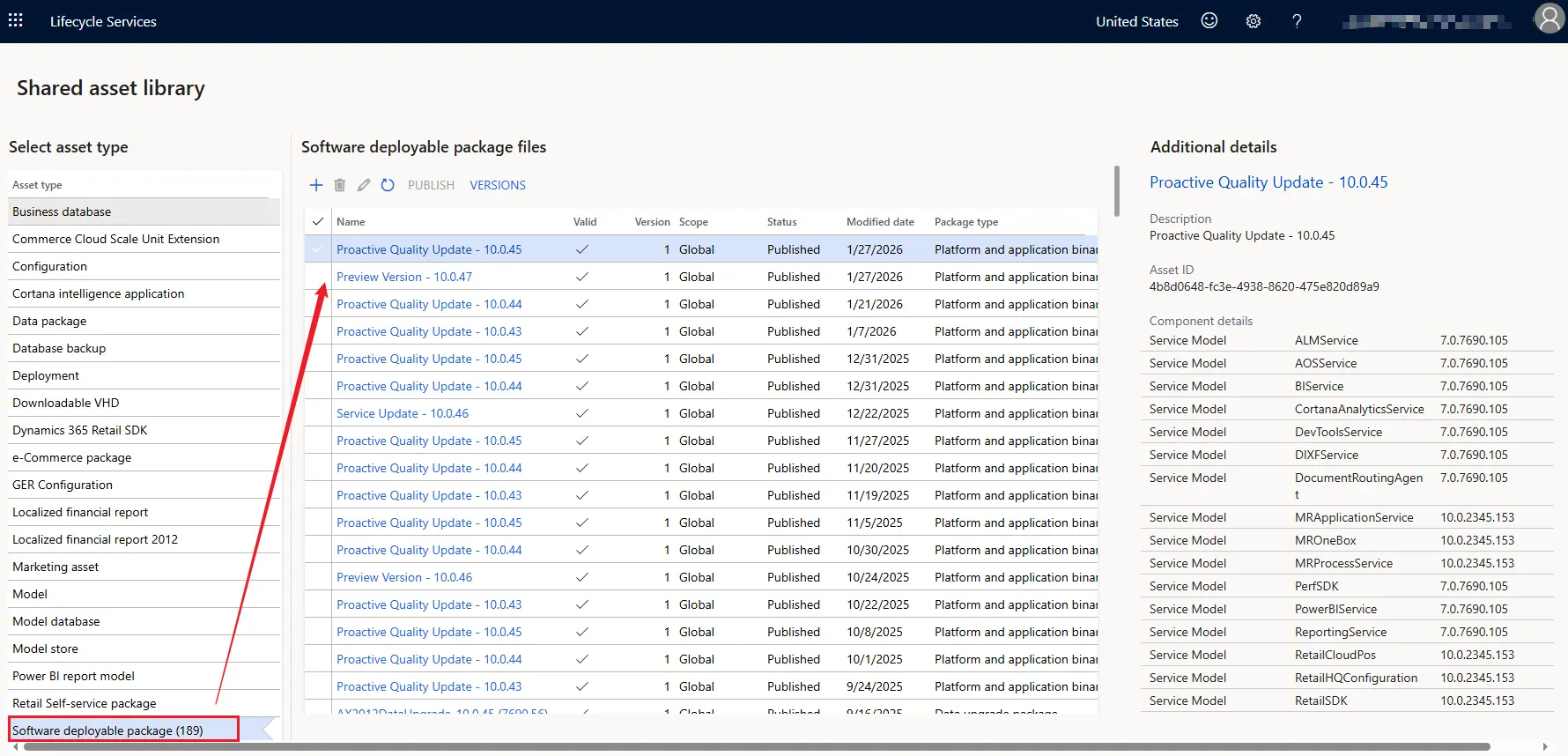This screenshot has height=756, width=1568.
Task: Click scroll-right arrow on bottom scrollbar
Action: pos(1545,747)
